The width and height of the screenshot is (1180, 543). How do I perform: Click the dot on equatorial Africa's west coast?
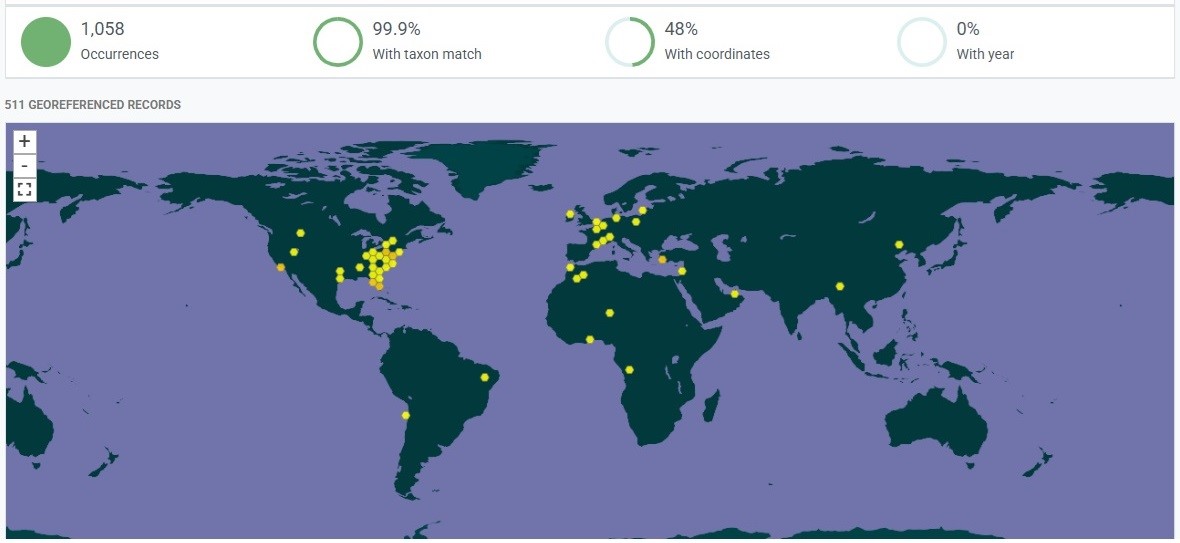pos(629,369)
